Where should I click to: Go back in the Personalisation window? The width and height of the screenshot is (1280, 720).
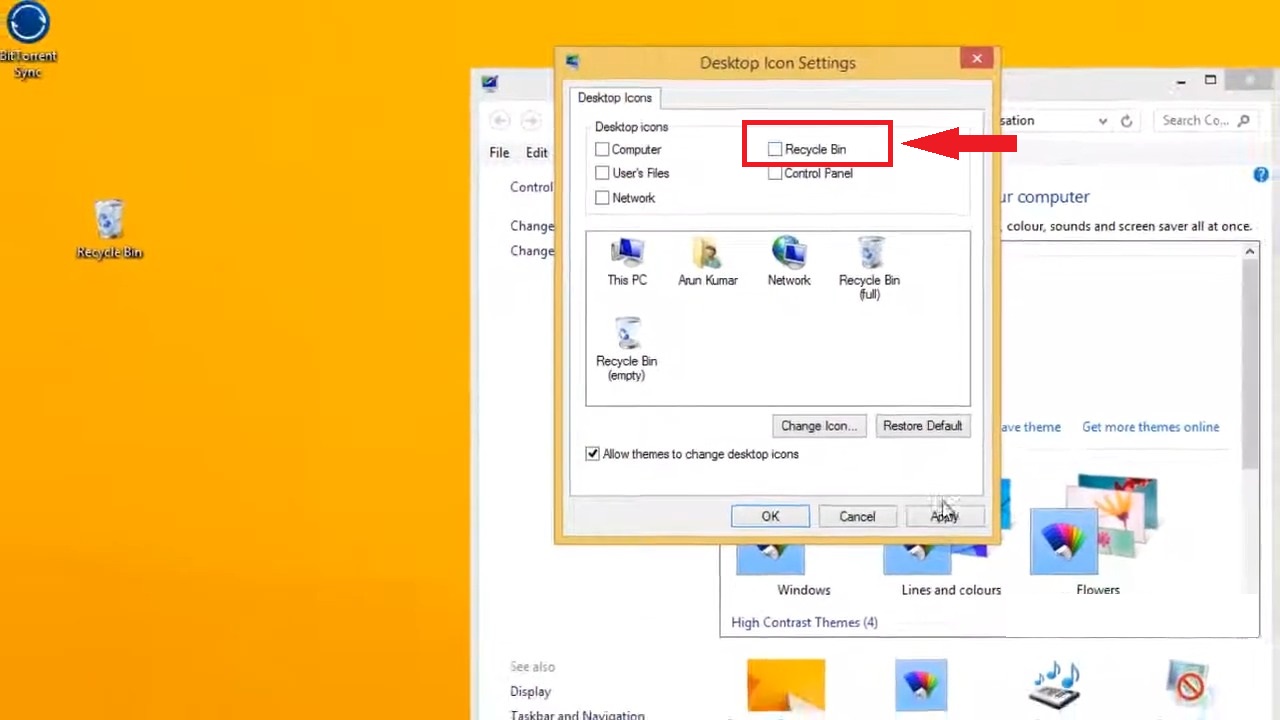point(500,121)
